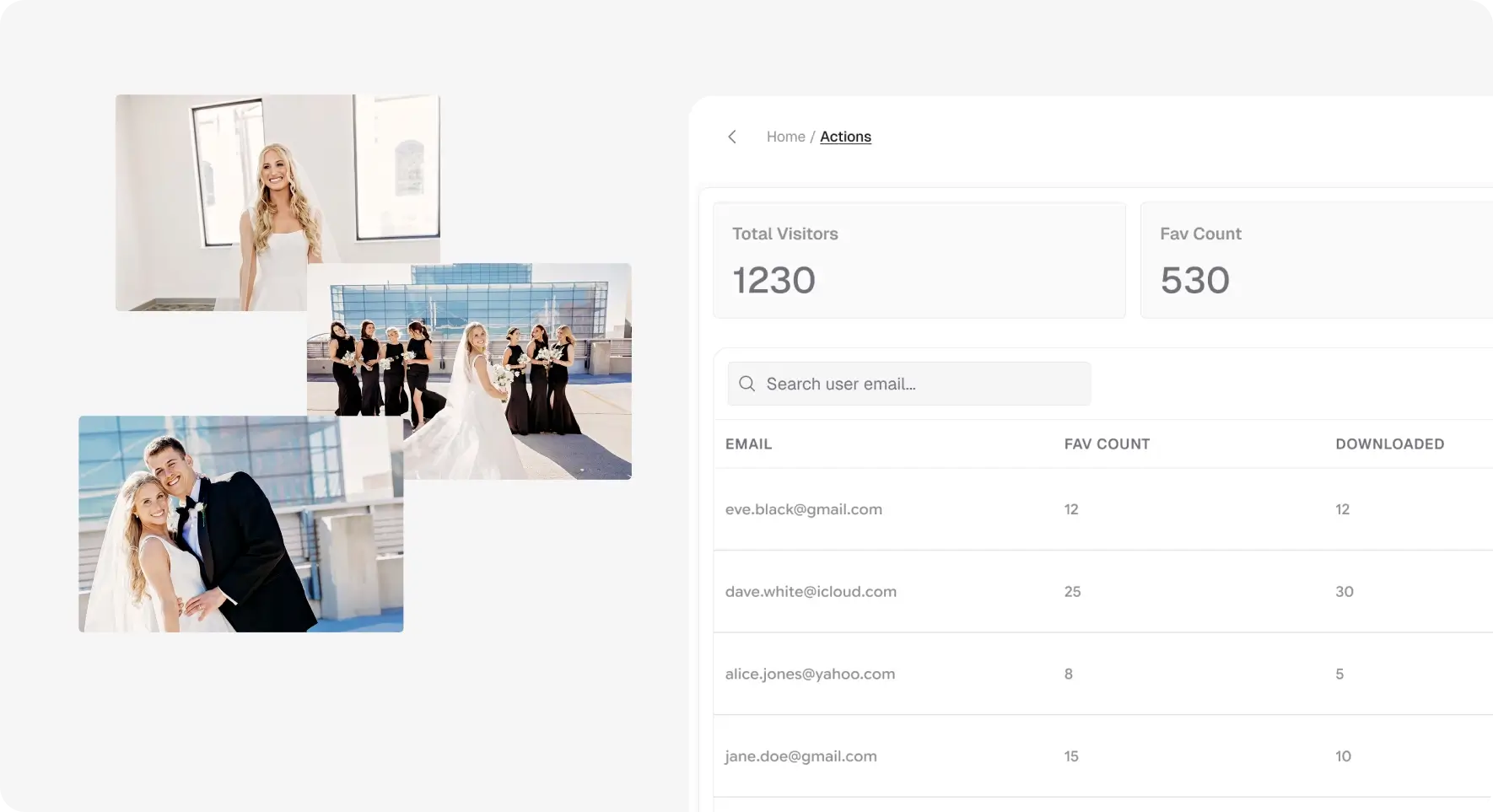Click downloaded value 30 for dave.white
This screenshot has width=1493, height=812.
[x=1345, y=592]
